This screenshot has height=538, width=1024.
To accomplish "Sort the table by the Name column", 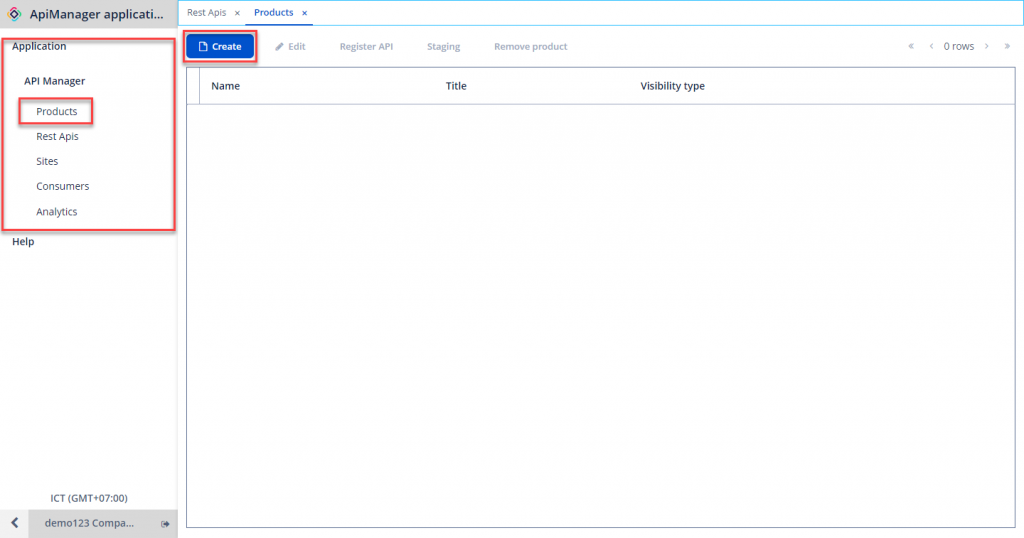I will click(x=226, y=86).
